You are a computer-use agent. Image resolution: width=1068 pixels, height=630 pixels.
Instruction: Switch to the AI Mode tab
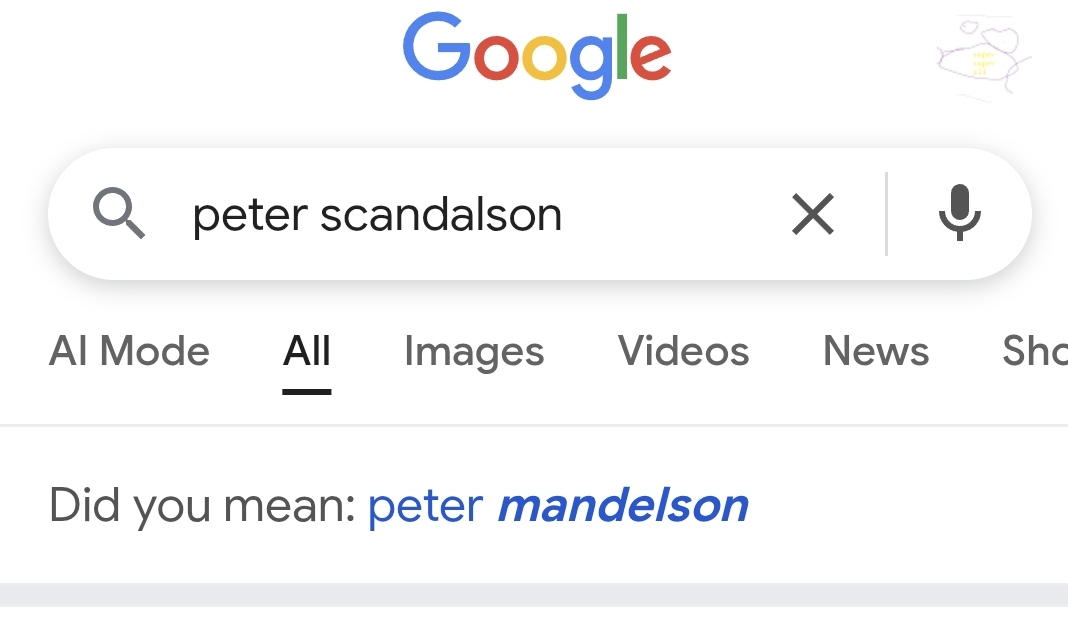pos(129,352)
